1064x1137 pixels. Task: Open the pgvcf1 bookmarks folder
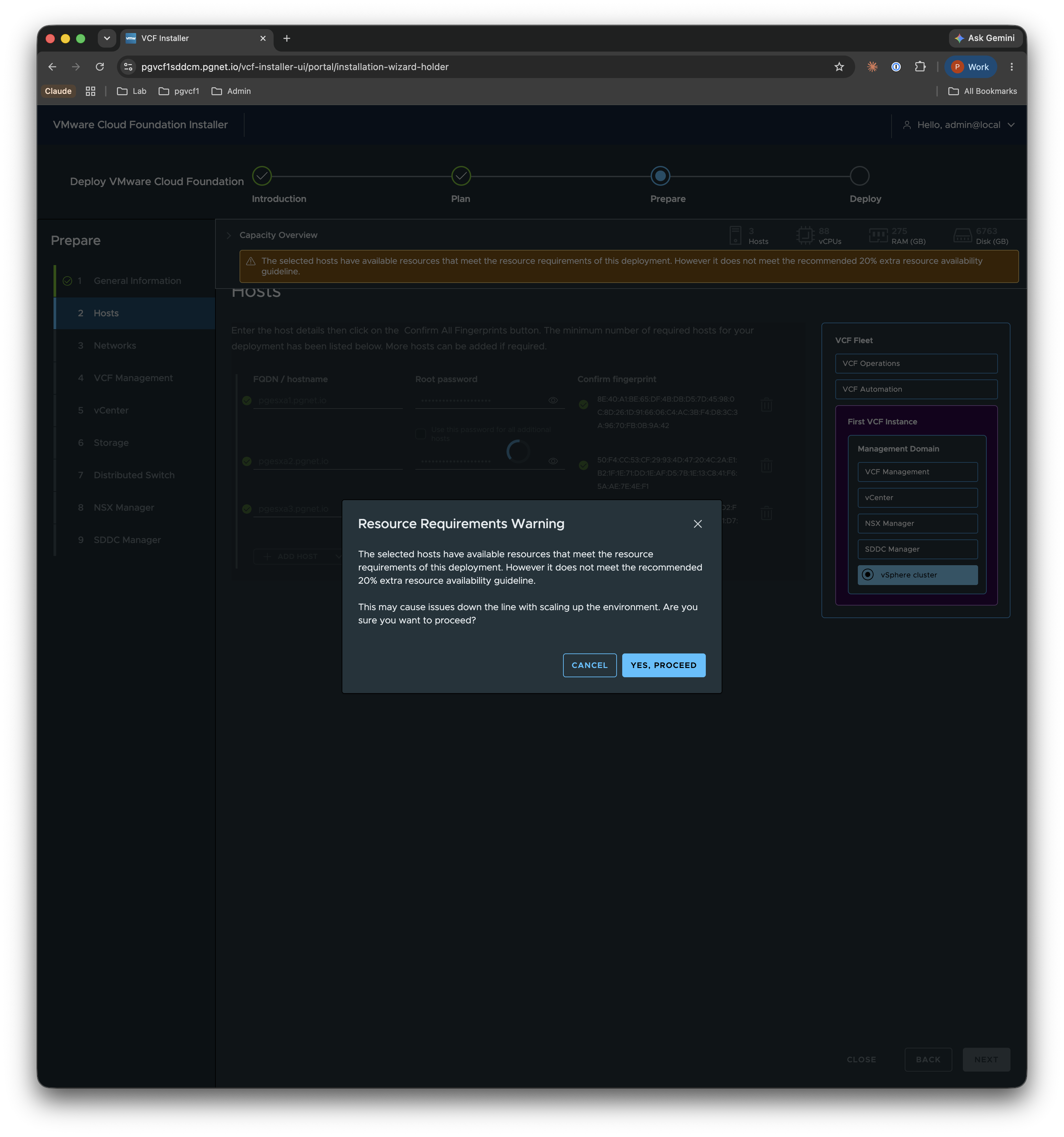point(179,91)
